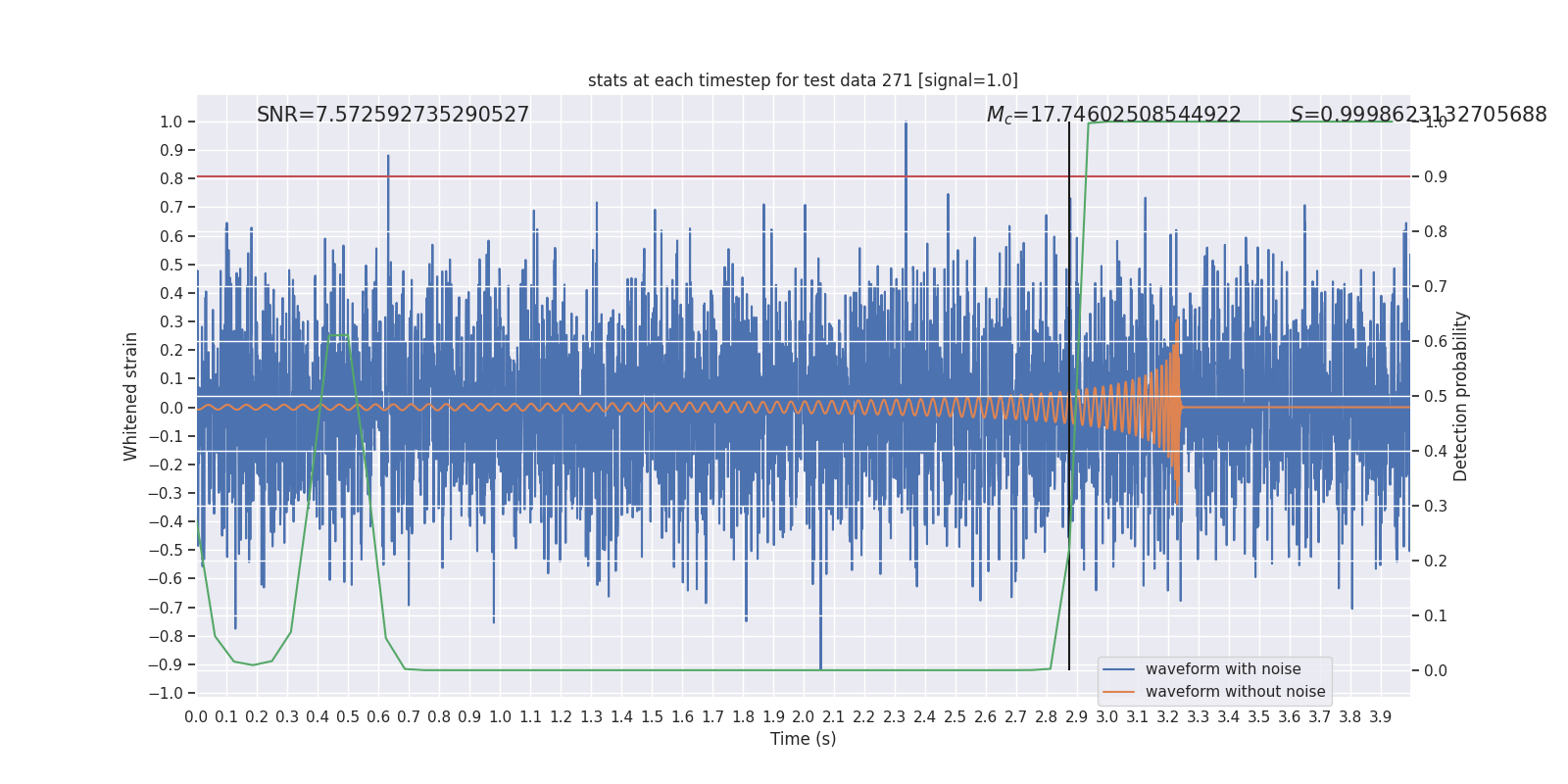Click the 0.5 tick on Detection probability axis

pos(1436,397)
